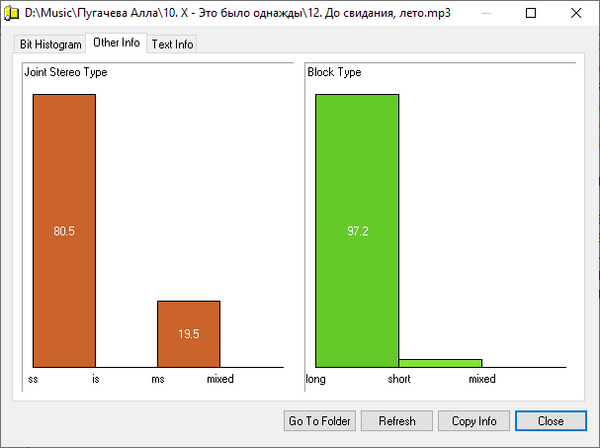Click the orange ms bar showing 19.5
Screen dimensions: 600x448
188,333
